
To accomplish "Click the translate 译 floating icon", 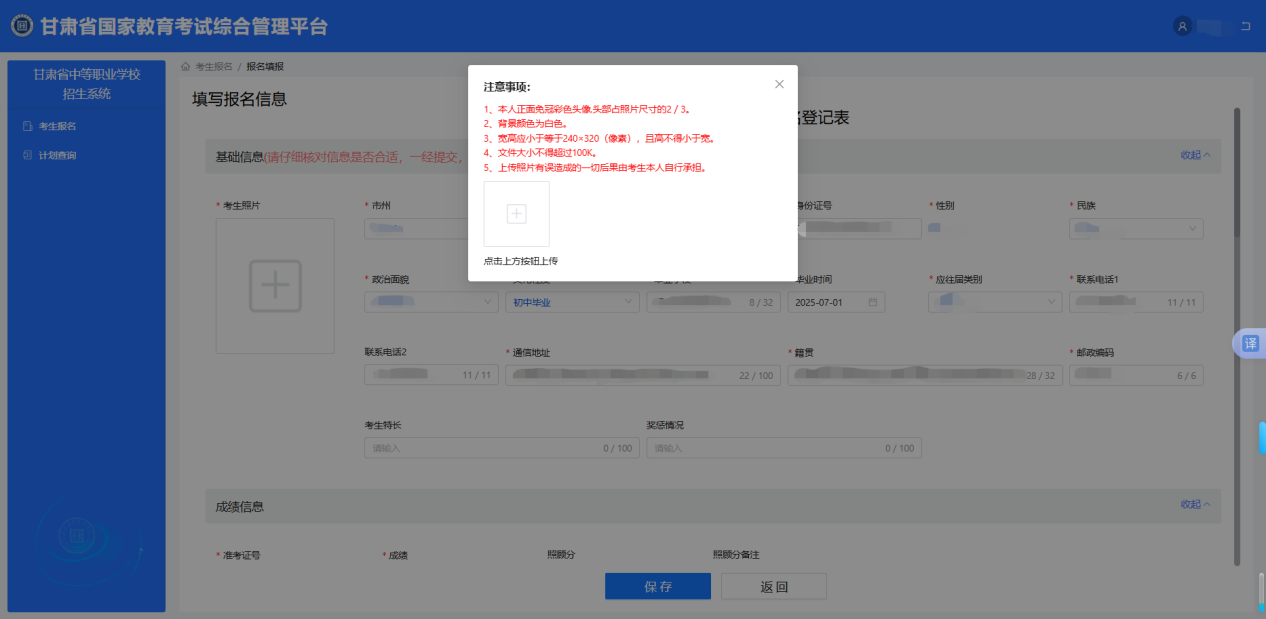I will pos(1250,343).
